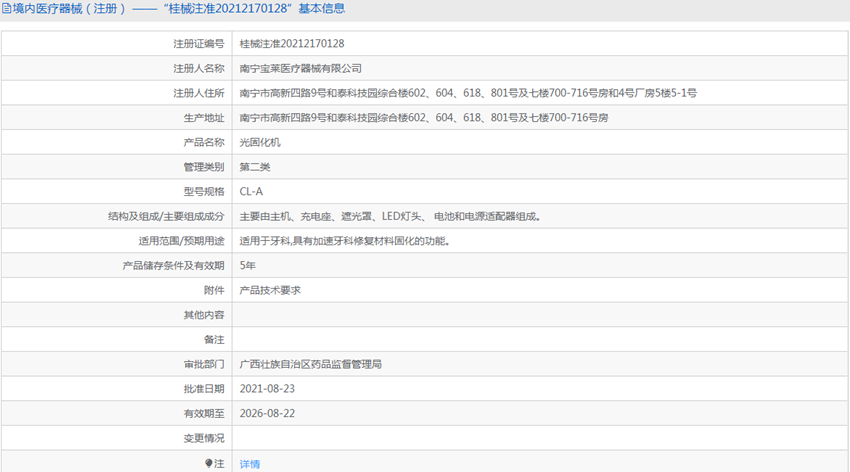Click the 注册人住所 address text
This screenshot has height=472, width=850.
click(x=468, y=93)
